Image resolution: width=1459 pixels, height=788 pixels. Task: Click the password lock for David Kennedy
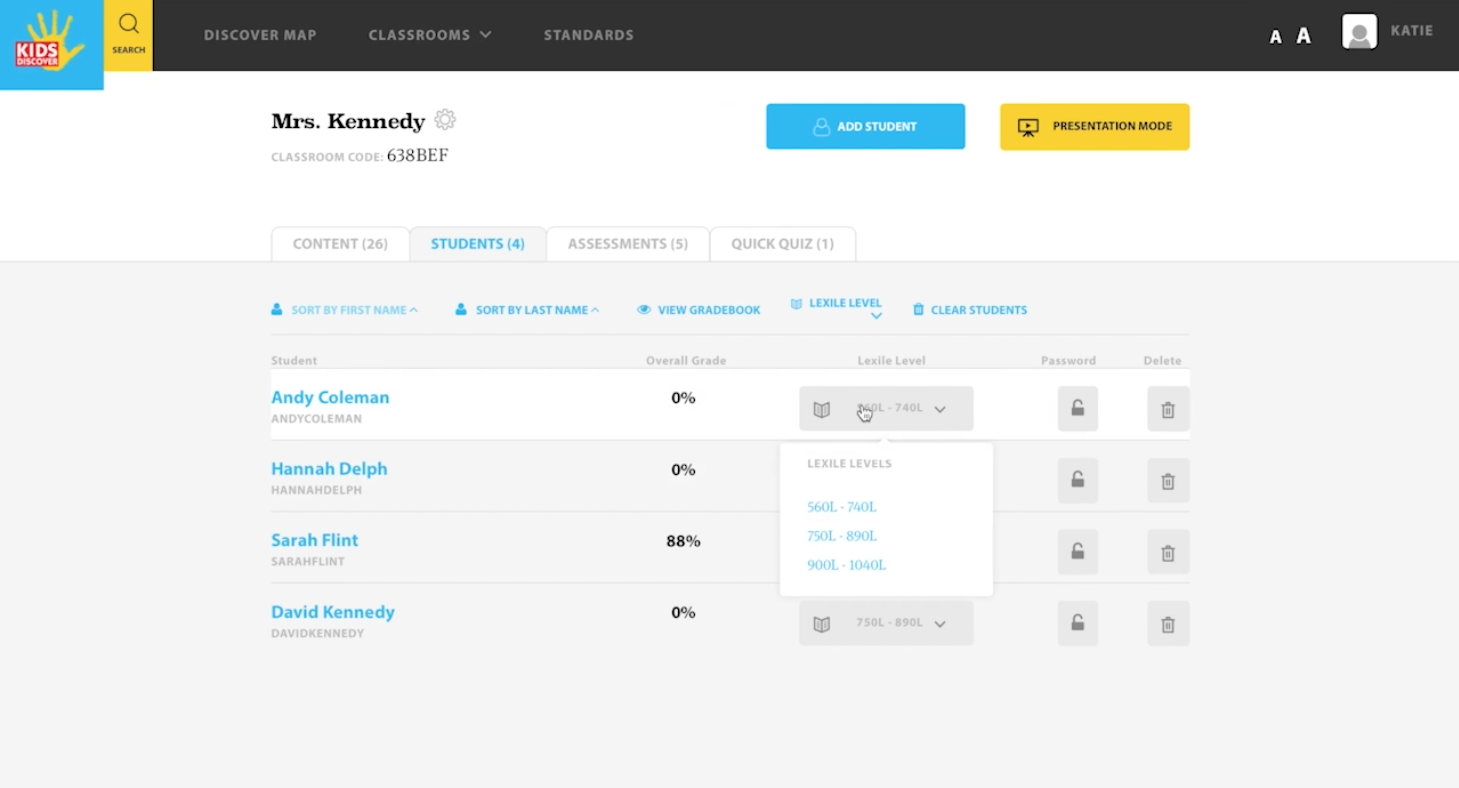click(1077, 624)
